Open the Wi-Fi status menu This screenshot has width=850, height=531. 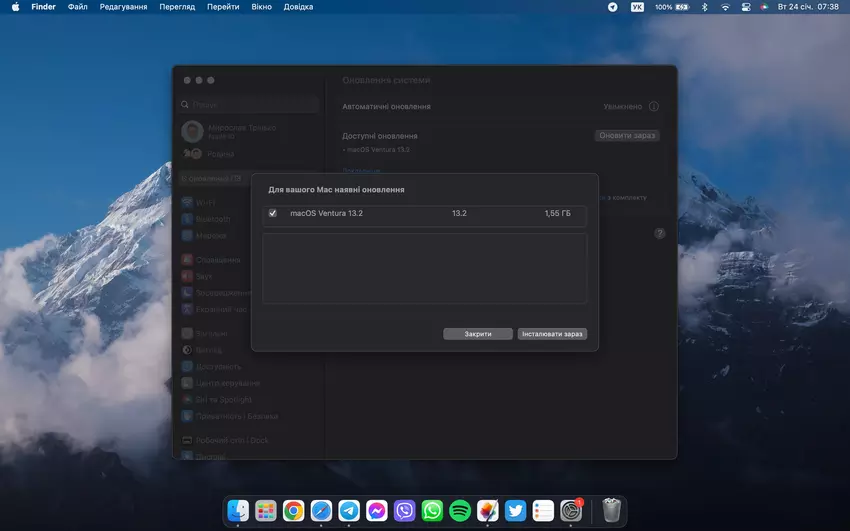[725, 7]
